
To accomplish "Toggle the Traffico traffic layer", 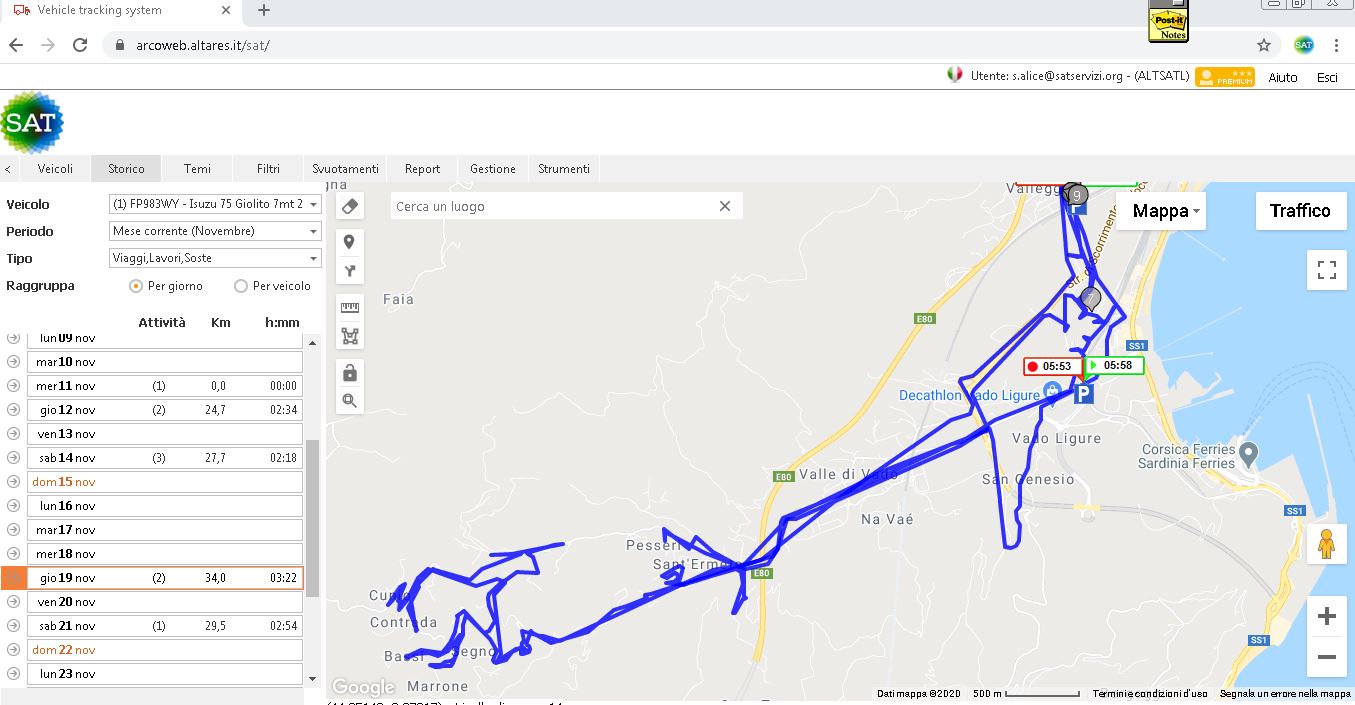I will click(1299, 211).
